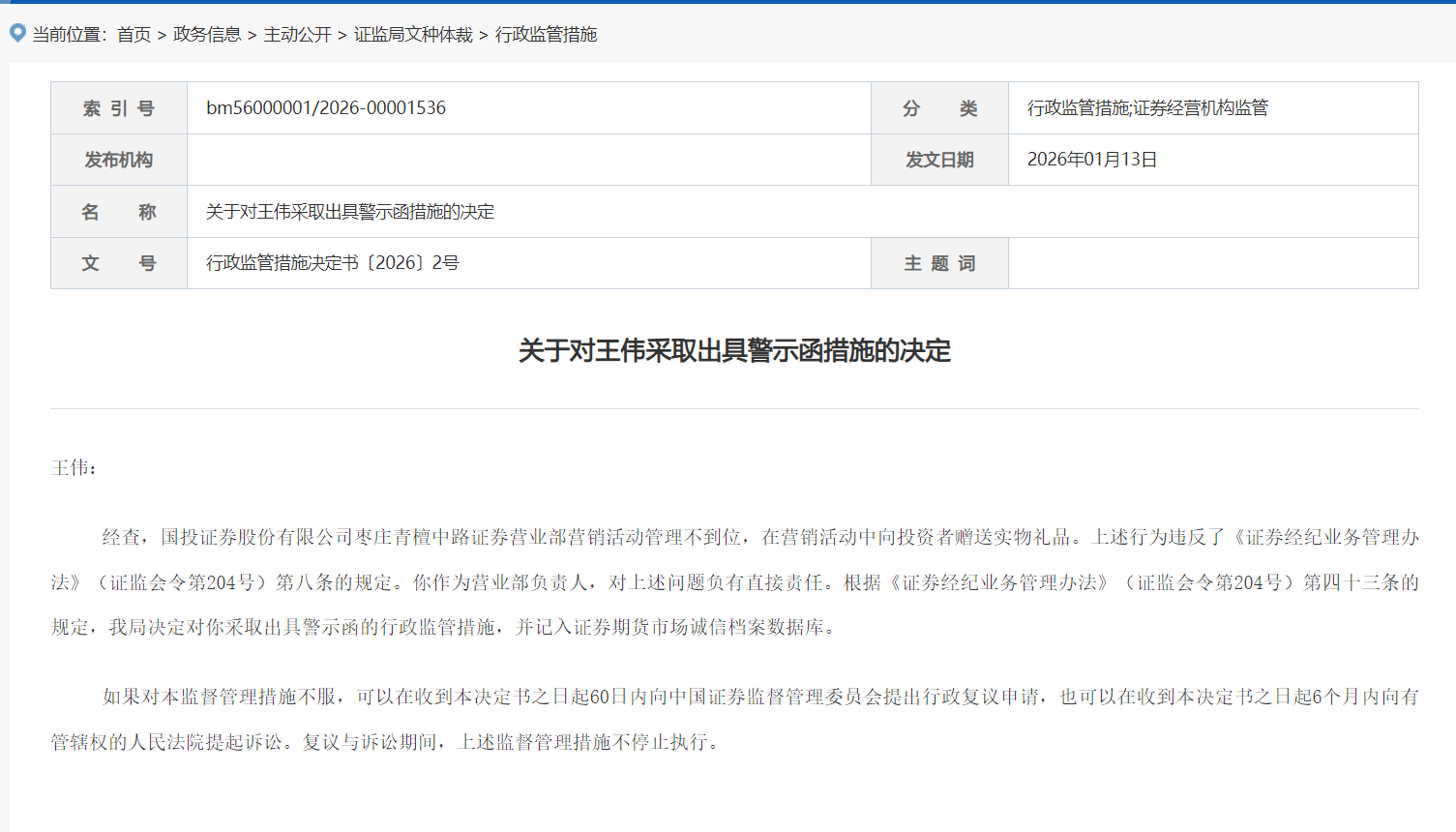The image size is (1456, 832).
Task: Click the 发布机构 header cell
Action: tap(118, 159)
